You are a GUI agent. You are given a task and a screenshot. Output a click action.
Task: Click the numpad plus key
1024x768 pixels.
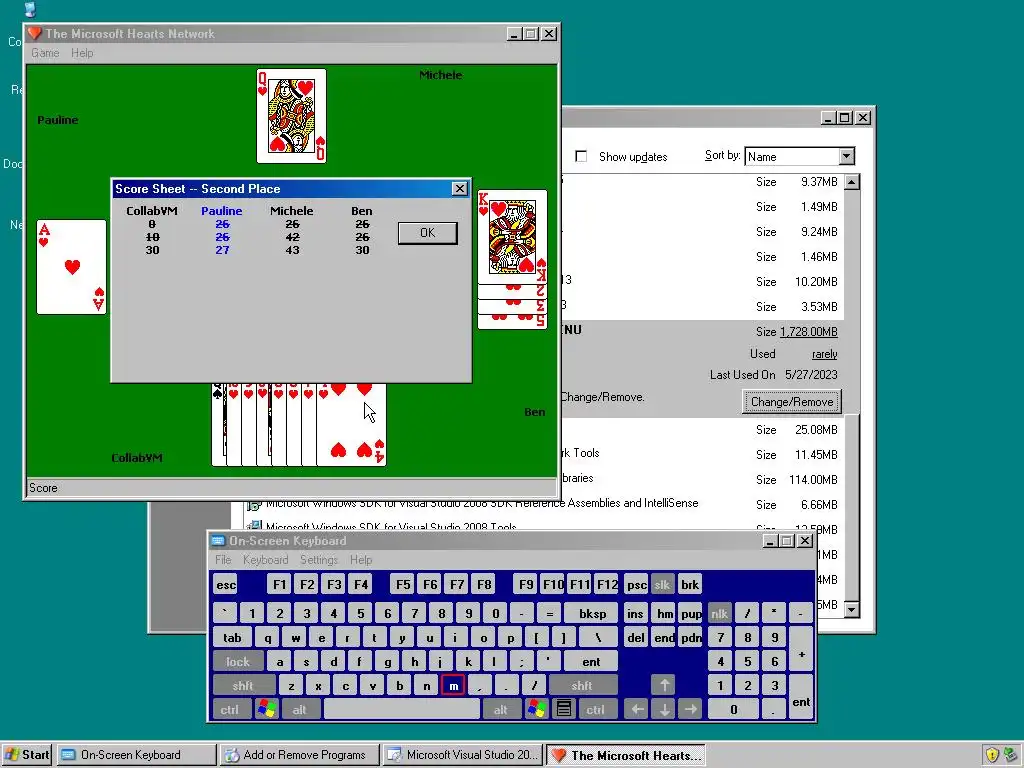pyautogui.click(x=801, y=653)
